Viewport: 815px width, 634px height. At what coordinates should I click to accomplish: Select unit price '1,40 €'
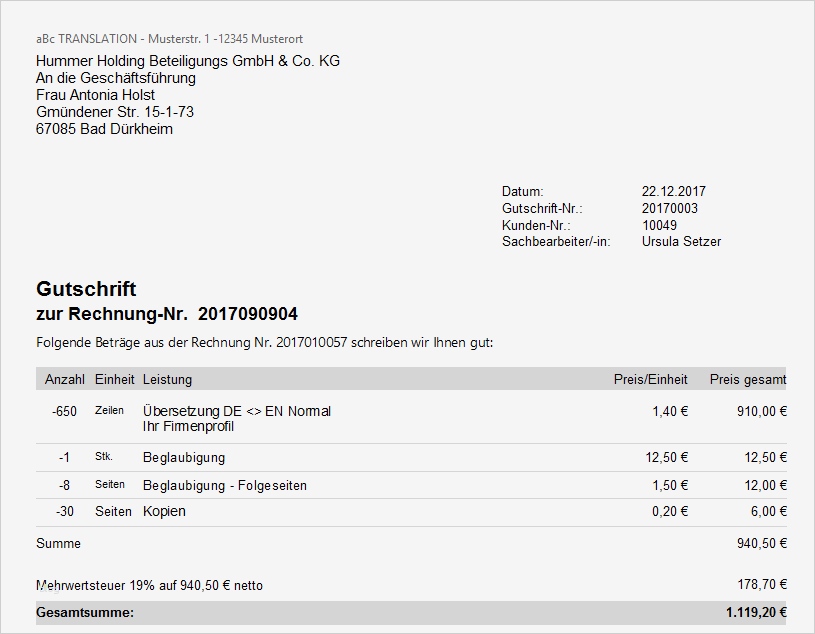point(670,412)
